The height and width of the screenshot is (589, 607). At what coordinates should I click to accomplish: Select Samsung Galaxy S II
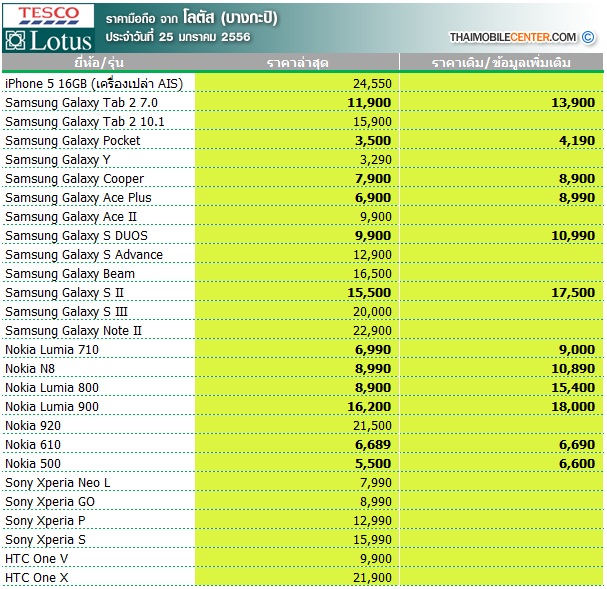[x=64, y=293]
